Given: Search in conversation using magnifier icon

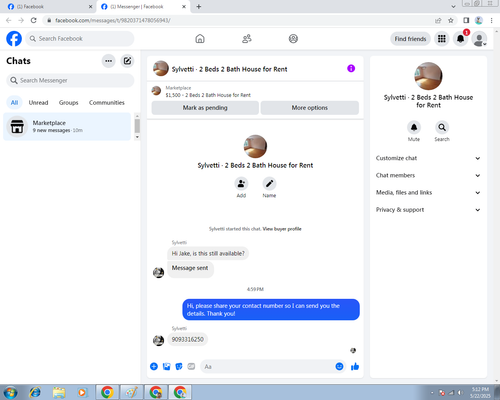Looking at the screenshot, I should 442,127.
